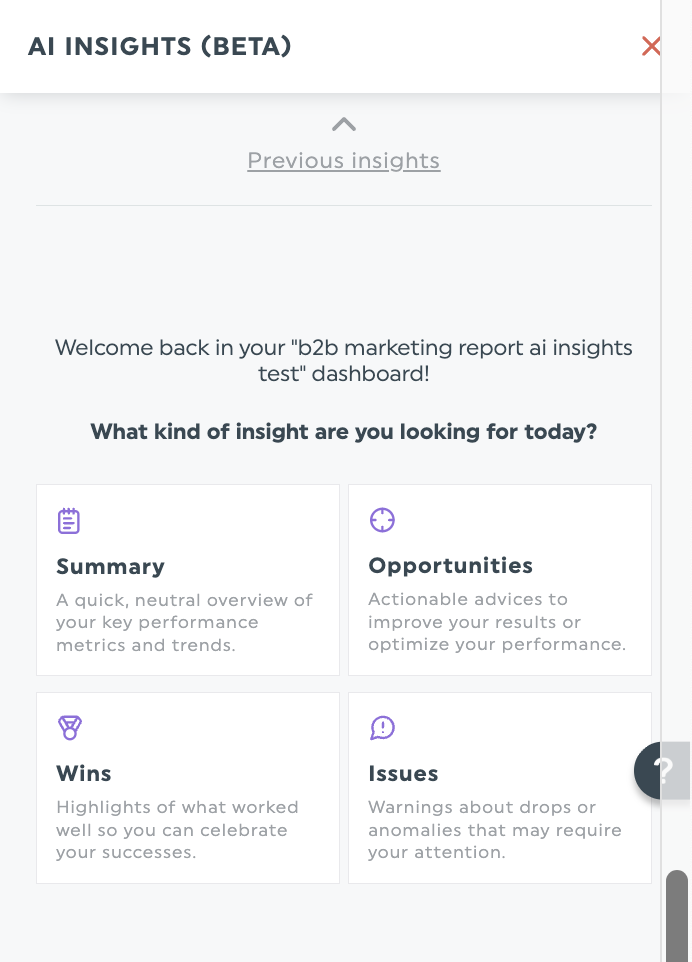Viewport: 692px width, 962px height.
Task: Click the Wins card's highlights description
Action: [x=177, y=829]
